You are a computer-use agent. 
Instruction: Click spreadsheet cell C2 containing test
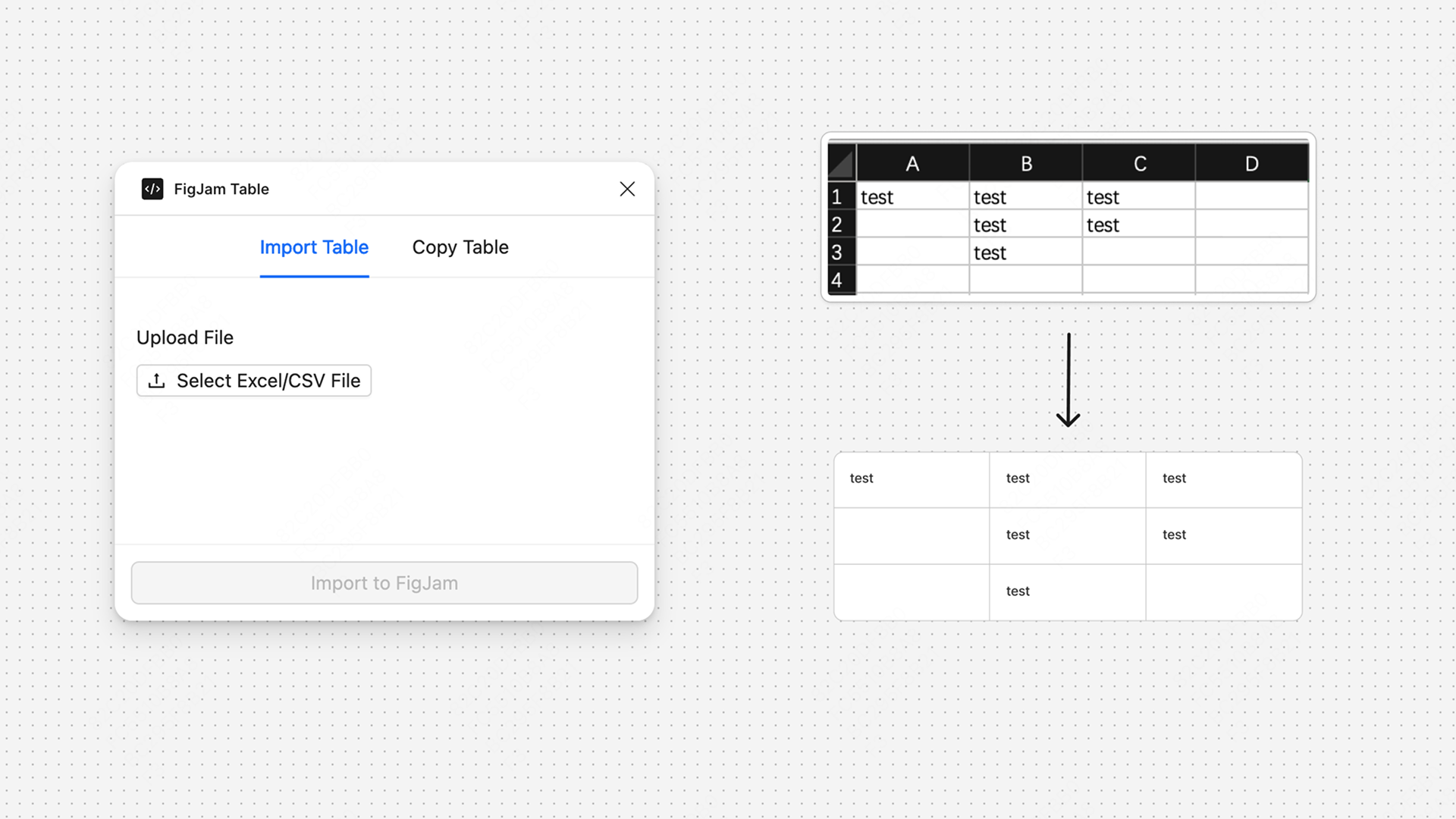1139,224
